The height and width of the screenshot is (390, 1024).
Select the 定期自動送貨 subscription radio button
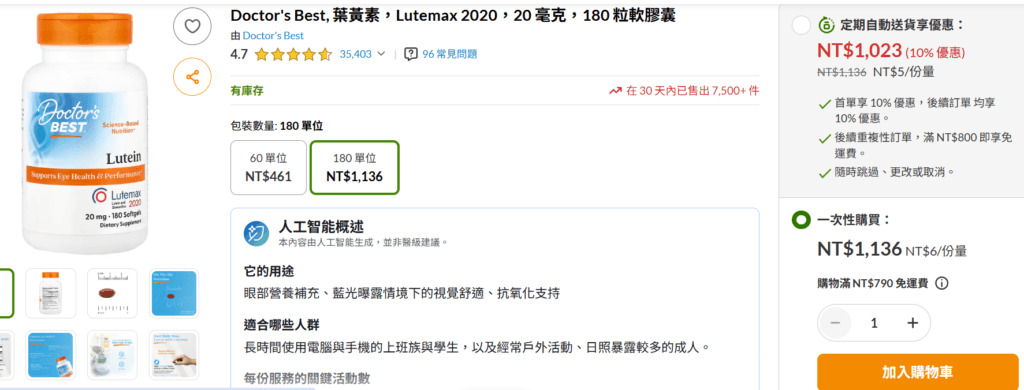pyautogui.click(x=801, y=26)
